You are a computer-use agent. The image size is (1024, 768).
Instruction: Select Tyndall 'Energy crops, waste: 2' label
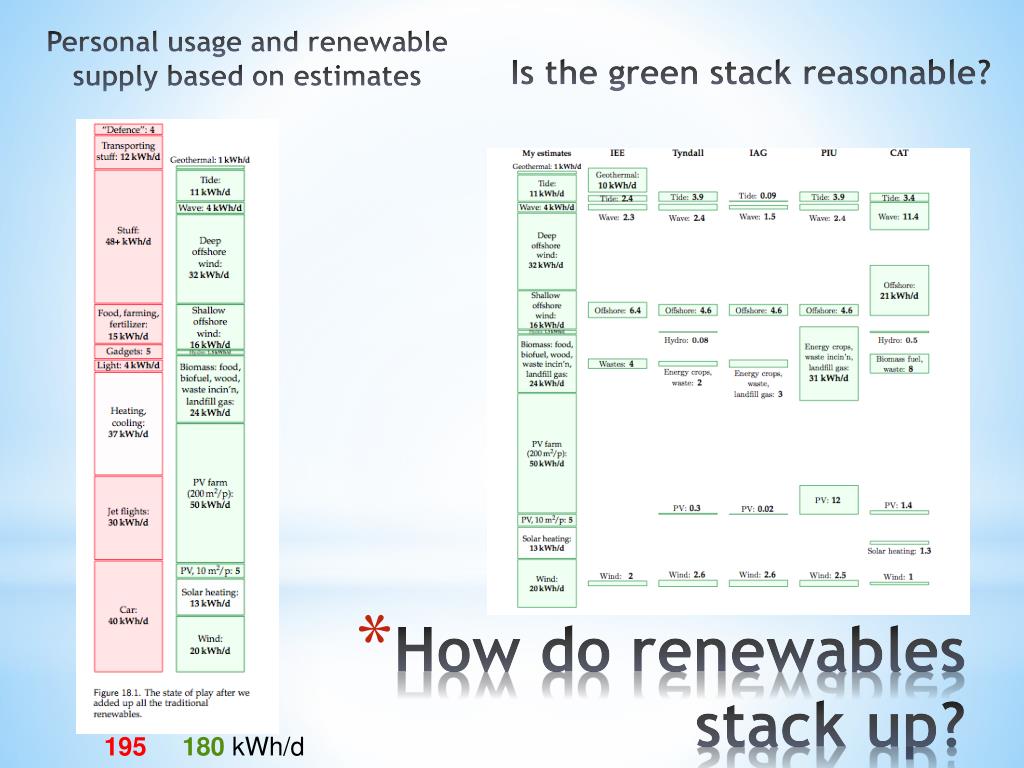pos(687,377)
